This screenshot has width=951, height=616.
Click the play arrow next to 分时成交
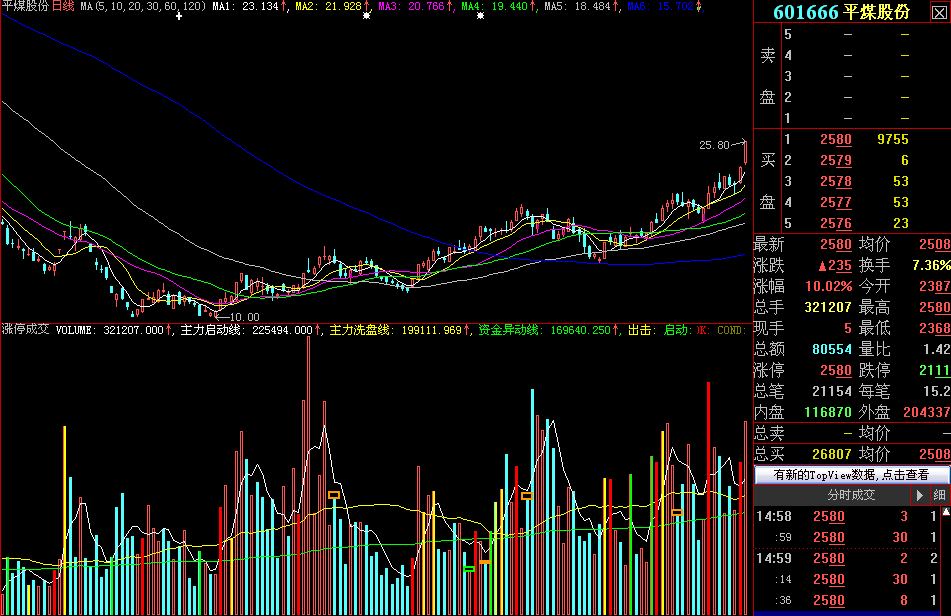coord(919,495)
